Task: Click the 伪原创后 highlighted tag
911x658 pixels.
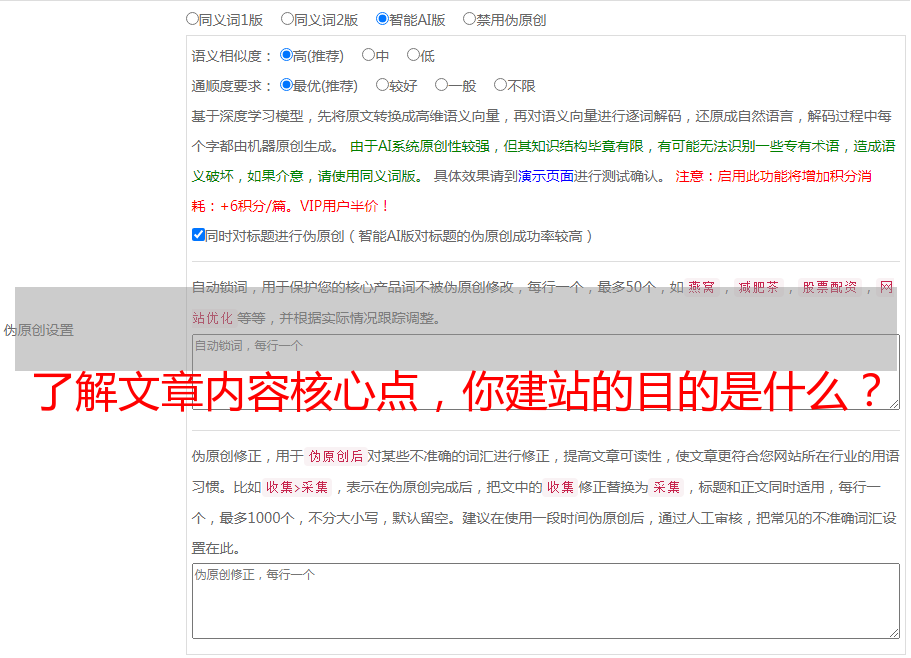Action: [336, 456]
